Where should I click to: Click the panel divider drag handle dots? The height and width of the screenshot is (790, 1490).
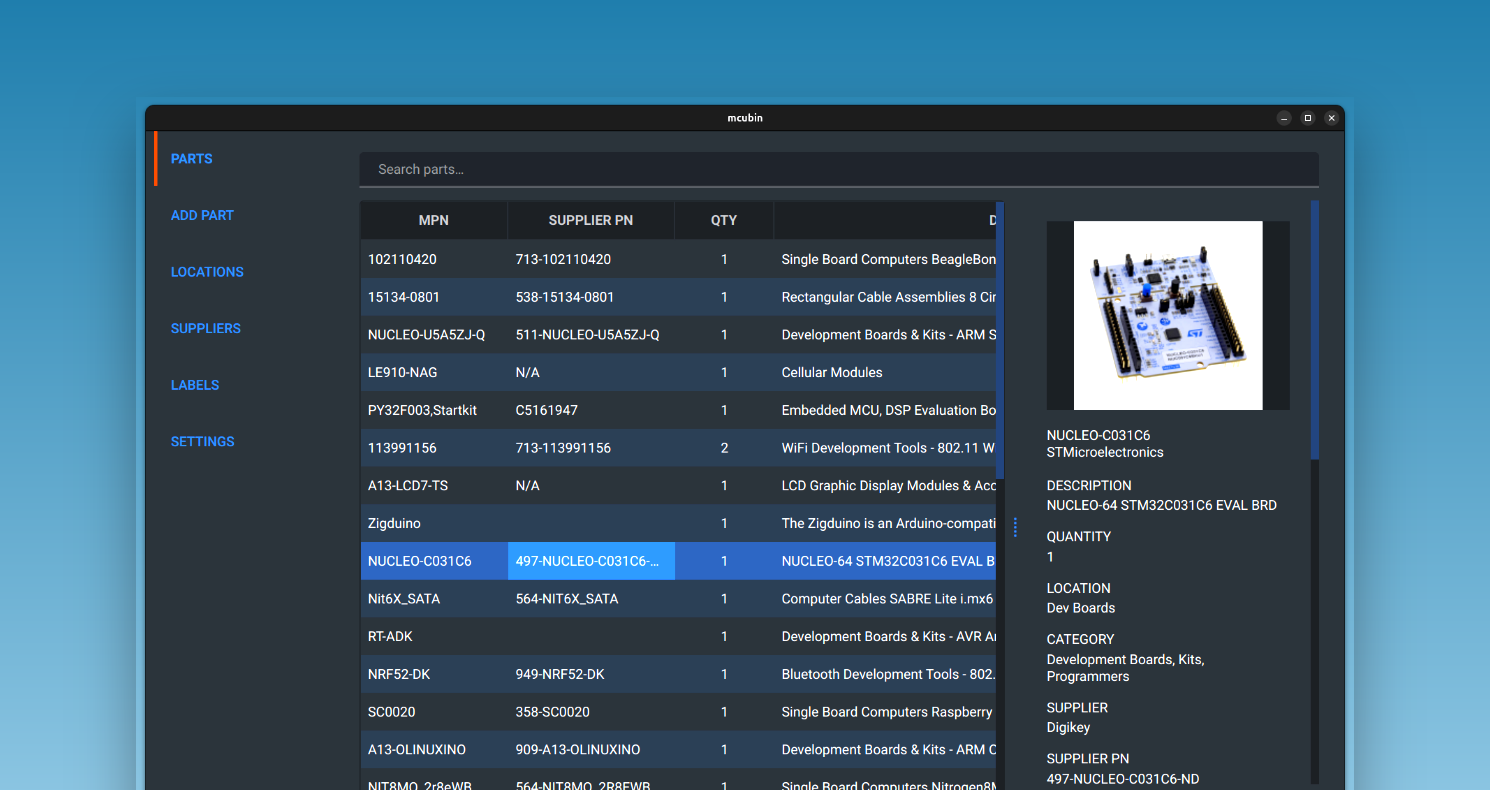tap(1015, 527)
